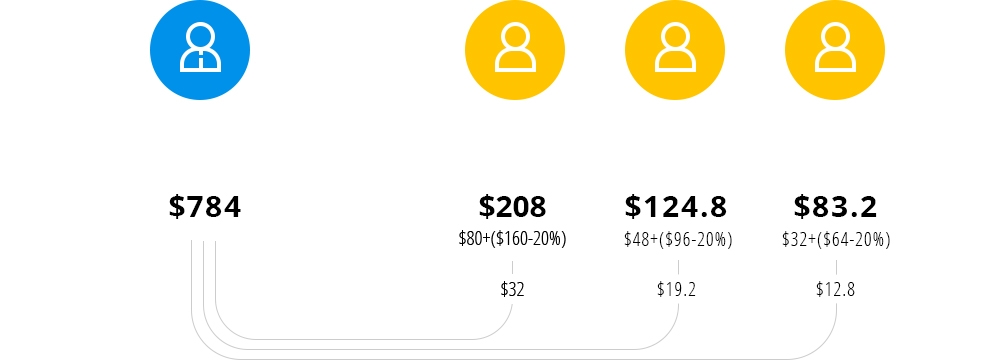Image resolution: width=990 pixels, height=360 pixels.
Task: Click the $12.8 commission value
Action: [x=835, y=289]
